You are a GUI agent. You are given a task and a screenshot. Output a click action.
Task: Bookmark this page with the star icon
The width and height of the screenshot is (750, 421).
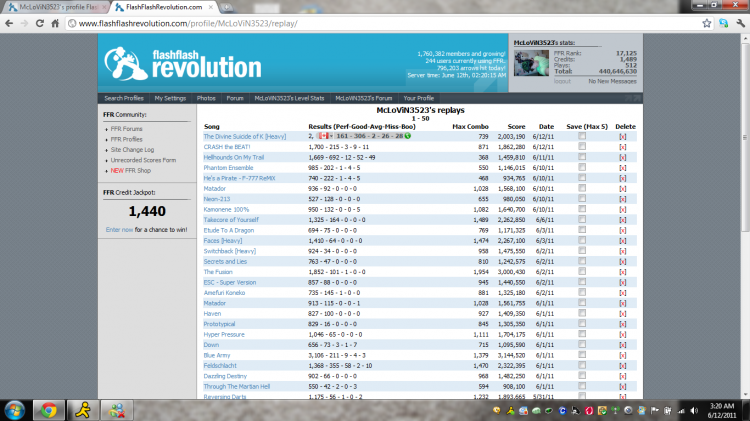(x=706, y=23)
